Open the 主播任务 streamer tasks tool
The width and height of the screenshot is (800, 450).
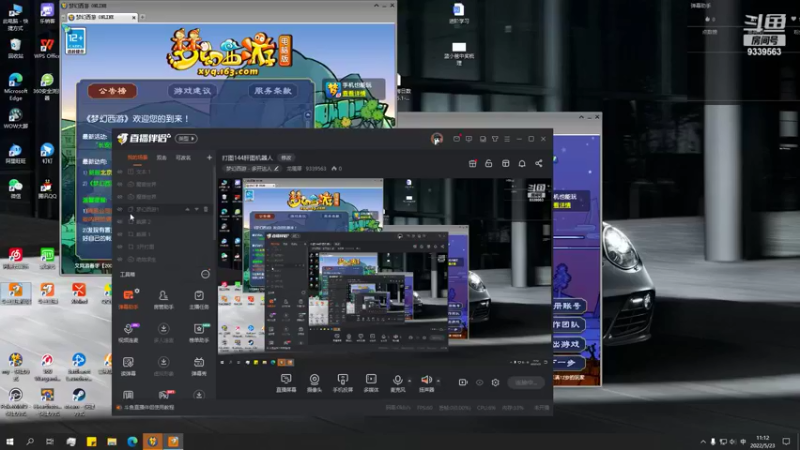pyautogui.click(x=198, y=299)
